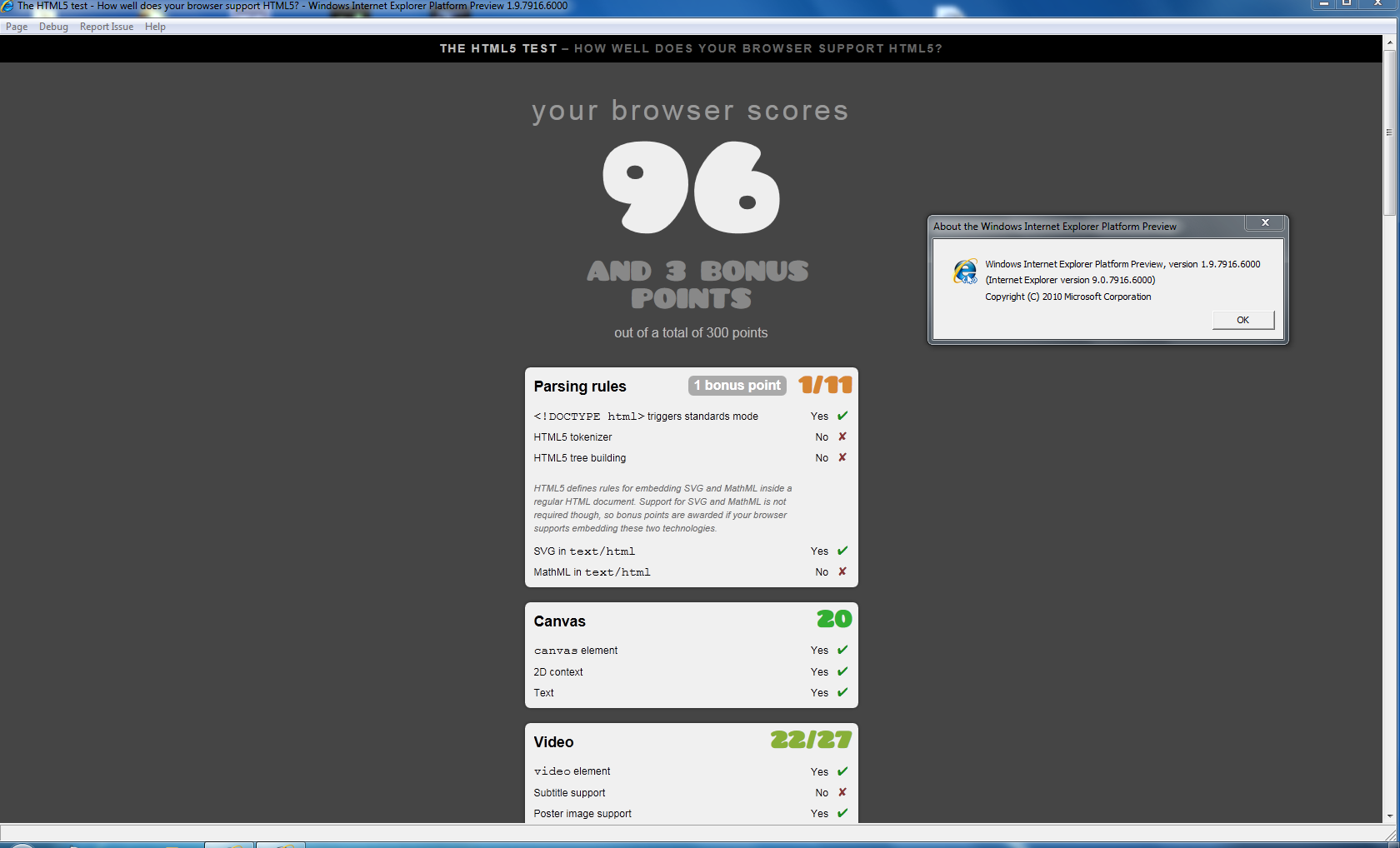
Task: Click the Video score 22/27
Action: point(811,740)
